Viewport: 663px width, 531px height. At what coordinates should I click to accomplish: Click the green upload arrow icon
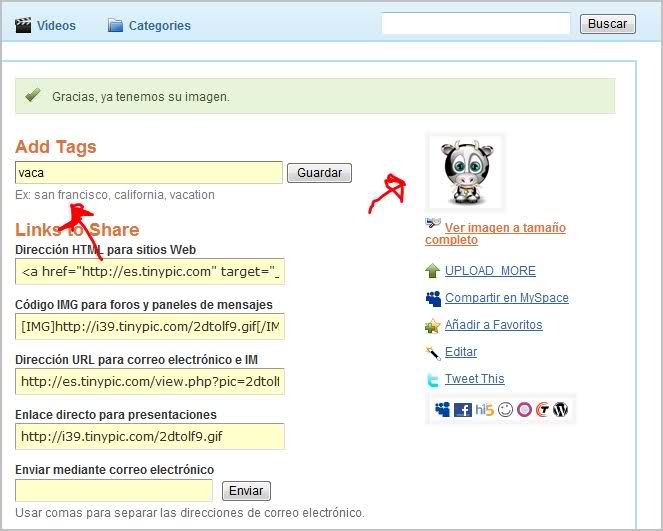pos(433,271)
